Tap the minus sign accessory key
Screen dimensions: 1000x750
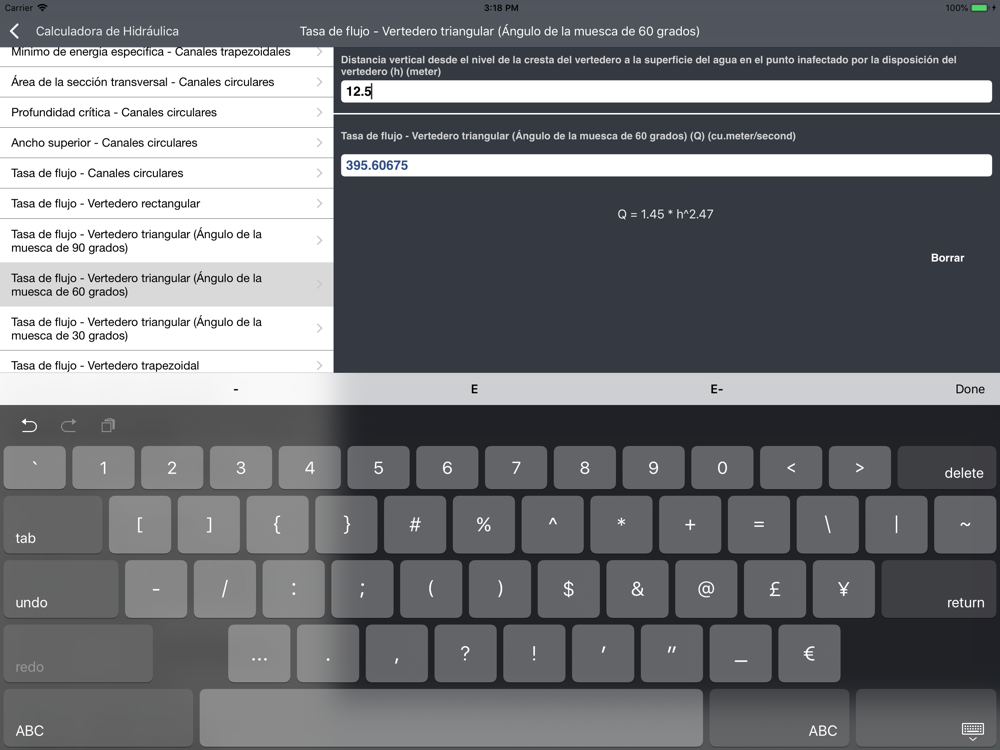236,389
